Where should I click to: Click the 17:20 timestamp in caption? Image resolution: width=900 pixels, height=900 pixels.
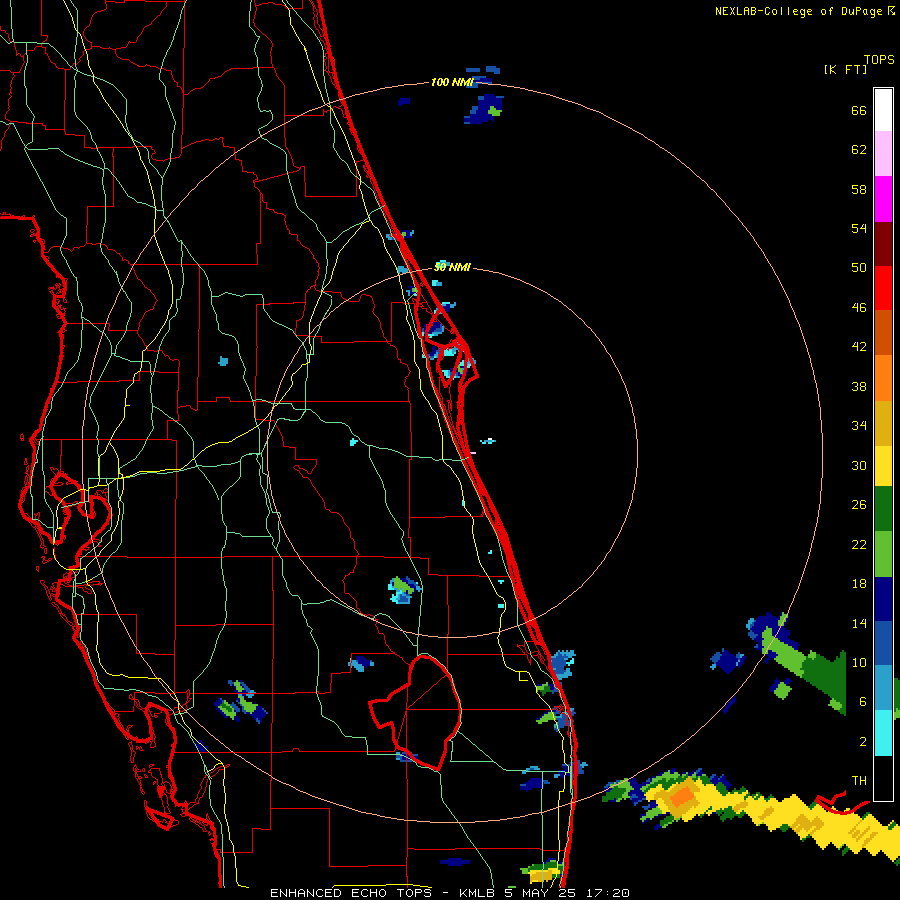point(608,893)
